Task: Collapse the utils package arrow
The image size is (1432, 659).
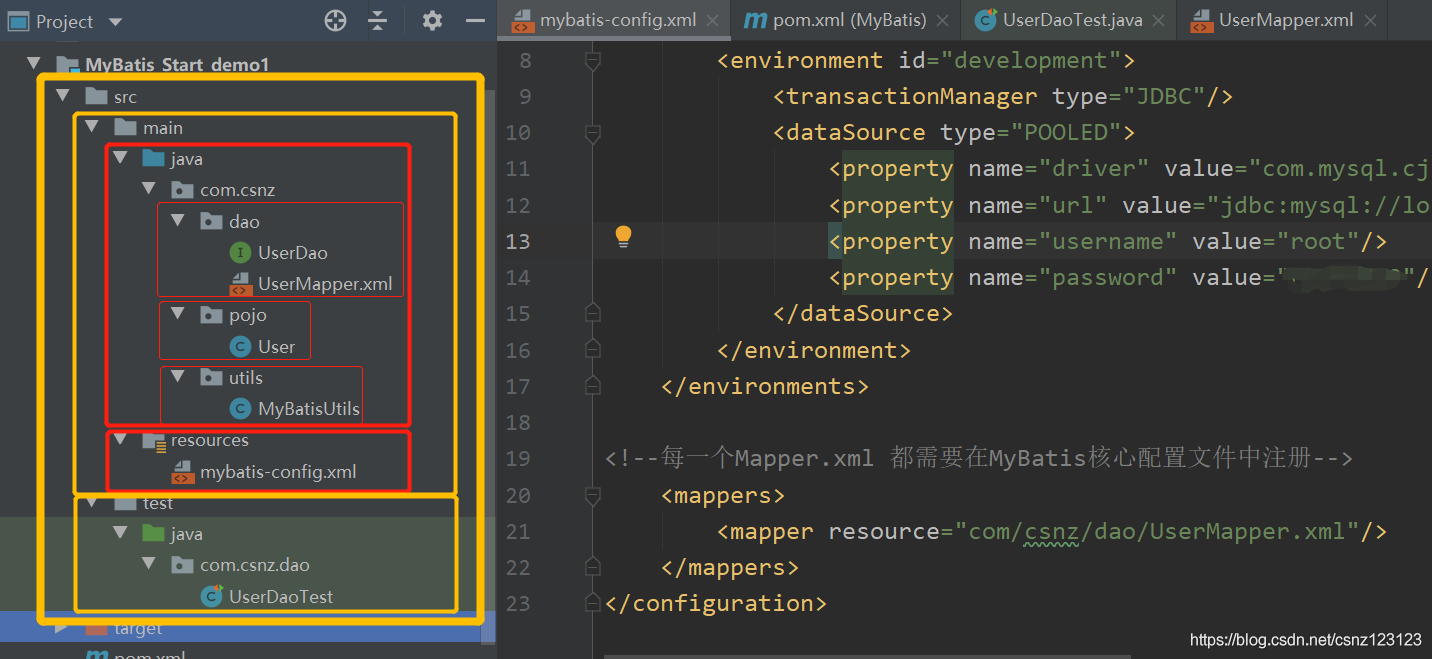Action: [x=178, y=377]
